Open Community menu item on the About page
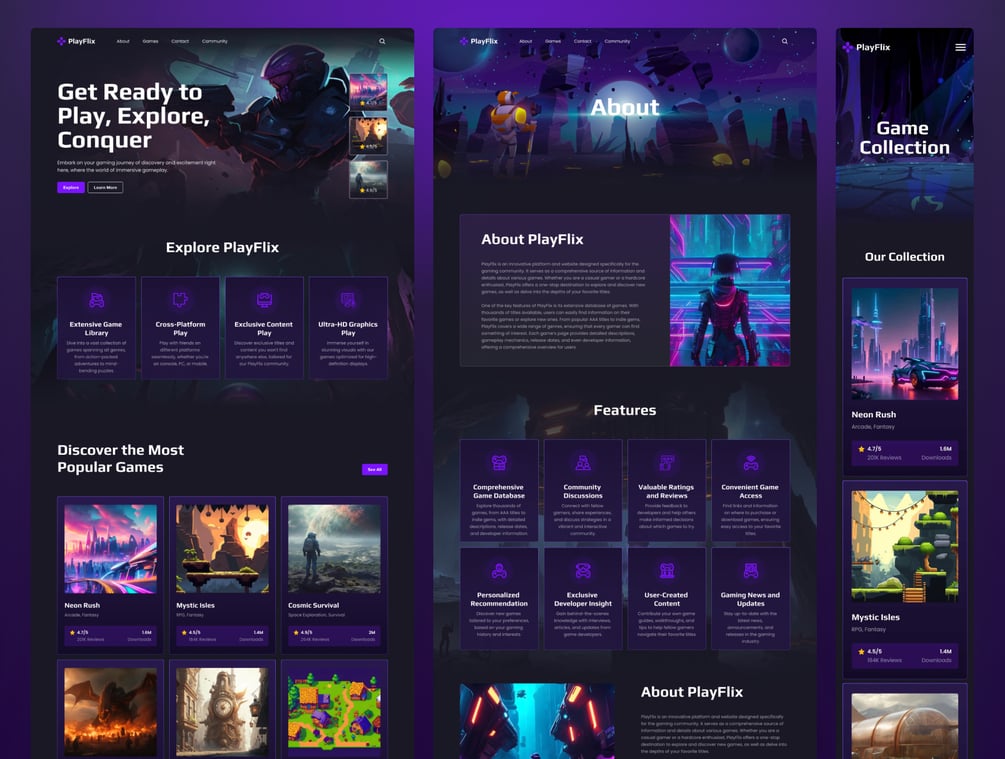This screenshot has height=759, width=1005. pyautogui.click(x=617, y=41)
